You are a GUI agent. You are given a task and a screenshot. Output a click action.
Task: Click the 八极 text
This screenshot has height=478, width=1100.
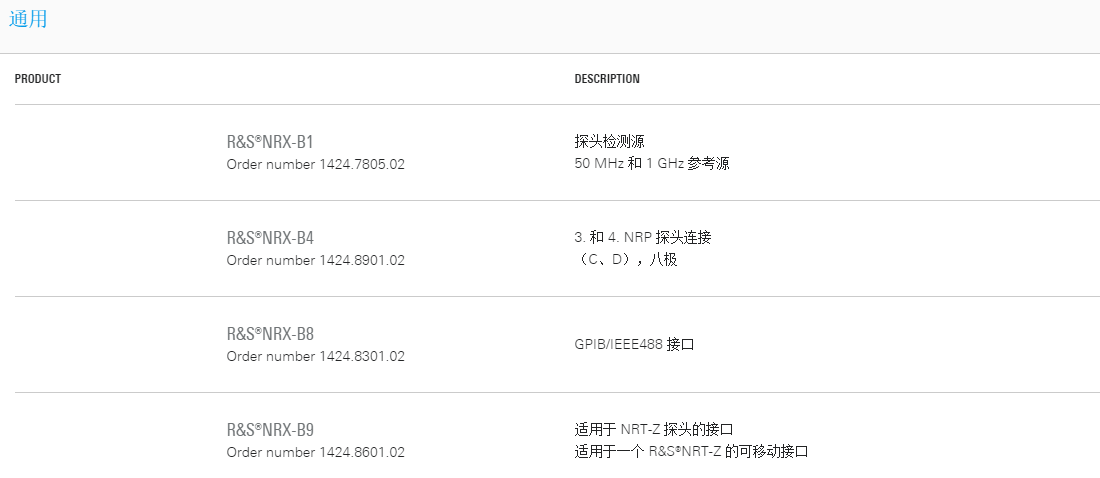click(663, 260)
